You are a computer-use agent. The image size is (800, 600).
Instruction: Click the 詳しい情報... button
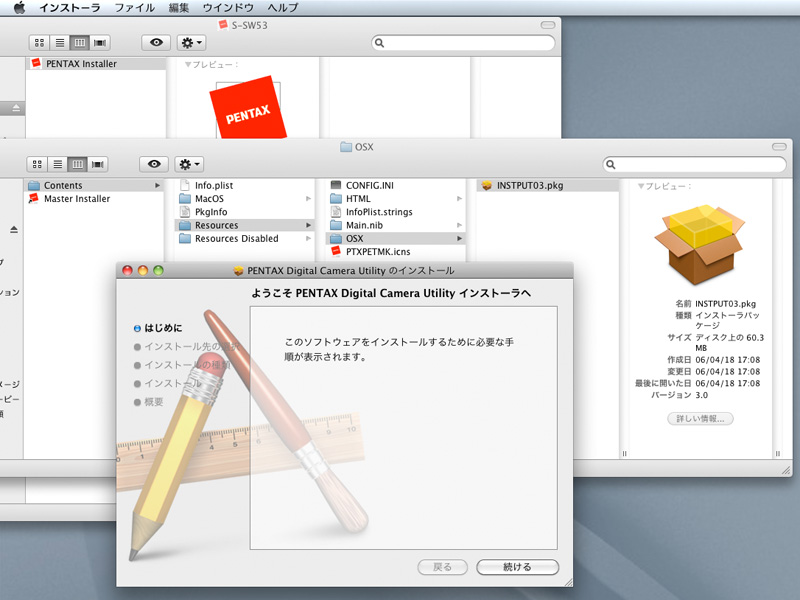(700, 418)
